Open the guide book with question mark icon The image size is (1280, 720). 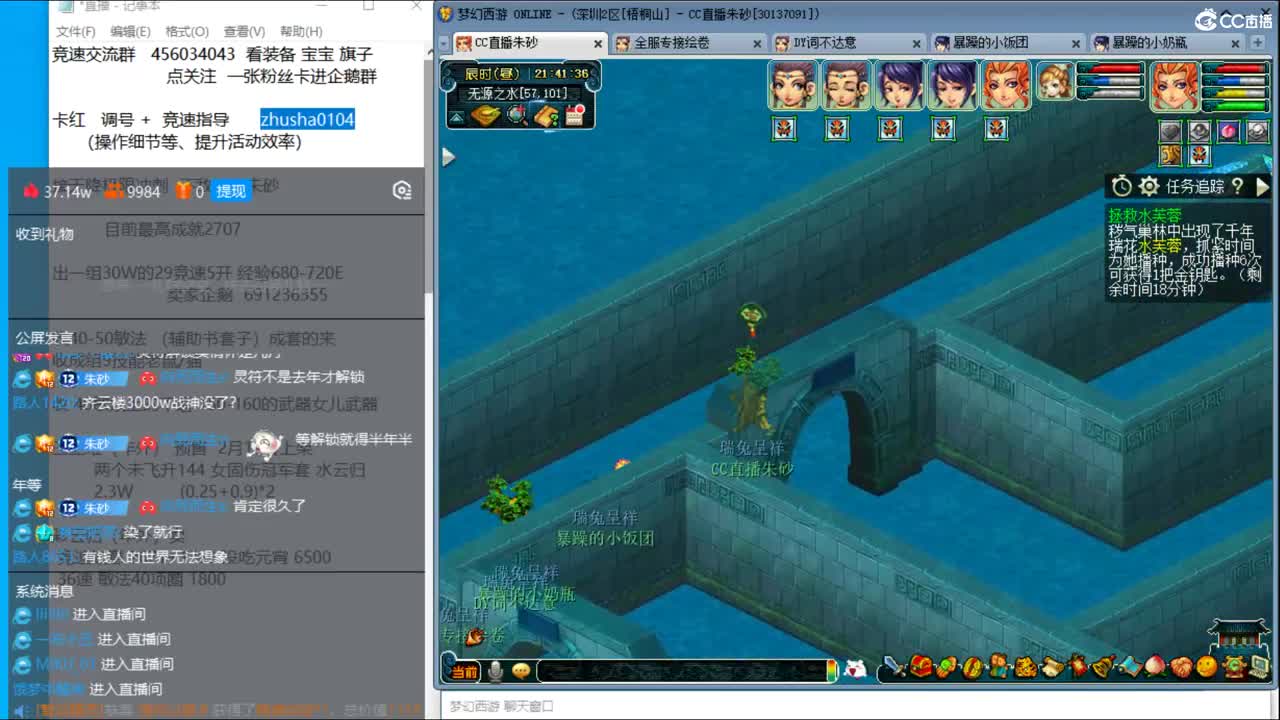(546, 116)
